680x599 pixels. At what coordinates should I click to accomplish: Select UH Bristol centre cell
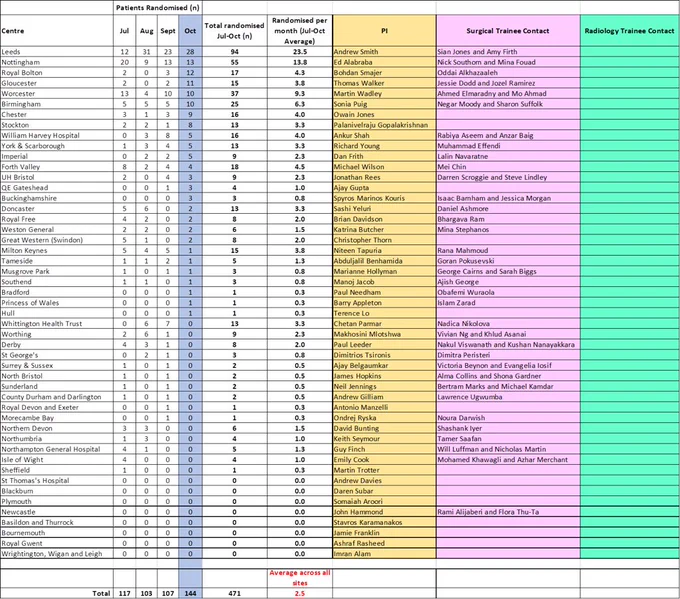pyautogui.click(x=57, y=177)
